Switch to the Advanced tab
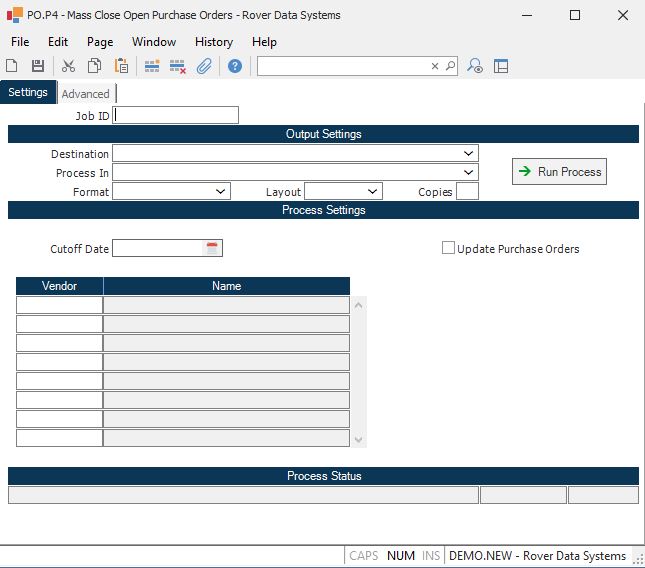 86,94
